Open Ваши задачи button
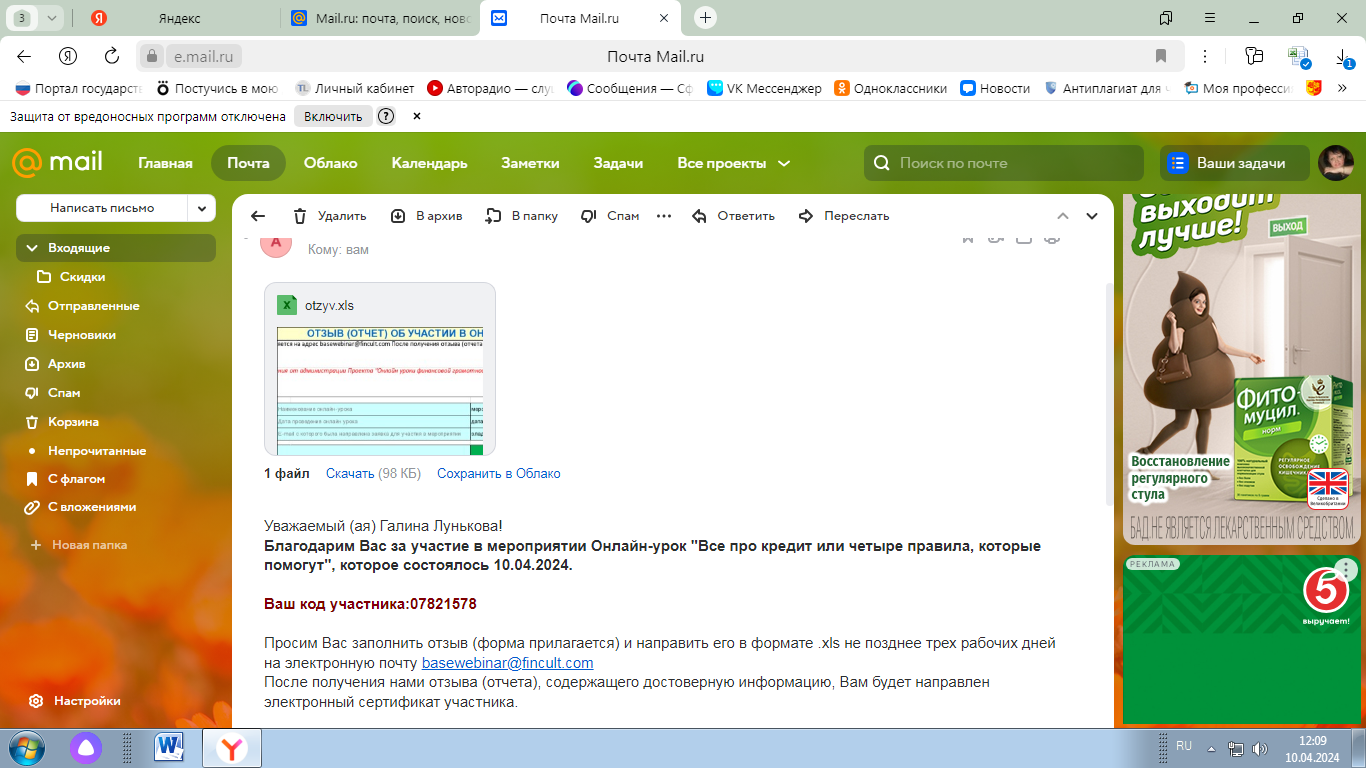Screen dimensions: 1366x768 [1234, 163]
